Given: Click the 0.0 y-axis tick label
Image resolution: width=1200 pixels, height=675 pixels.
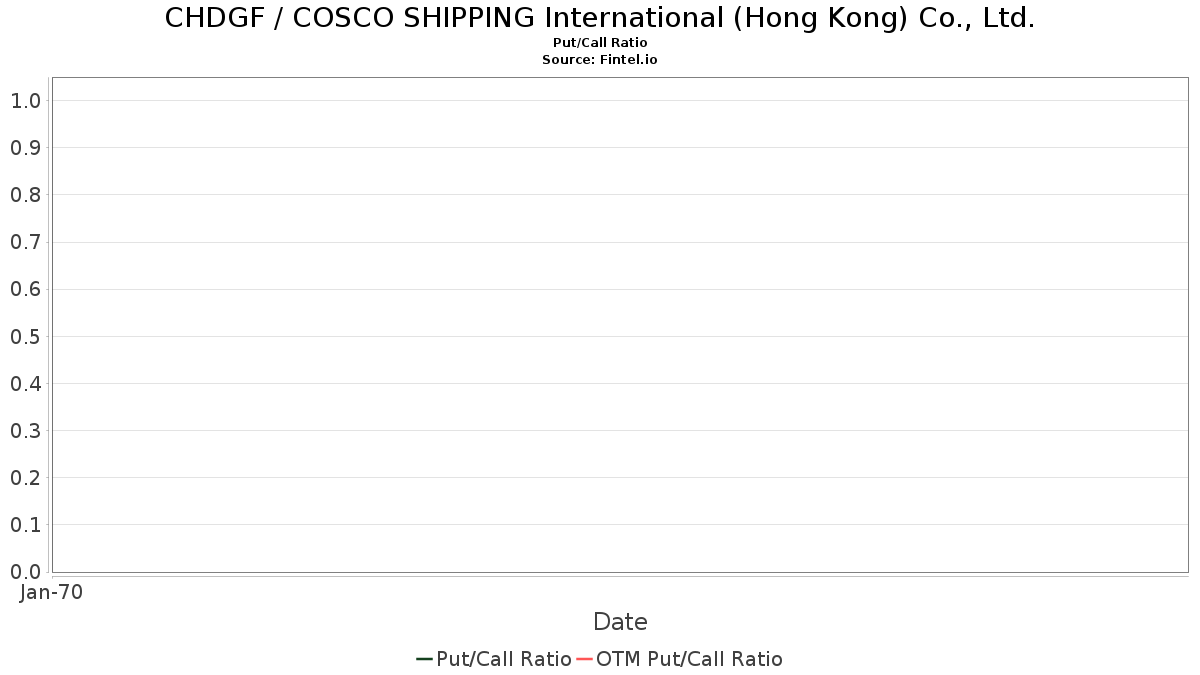Looking at the screenshot, I should (26, 572).
